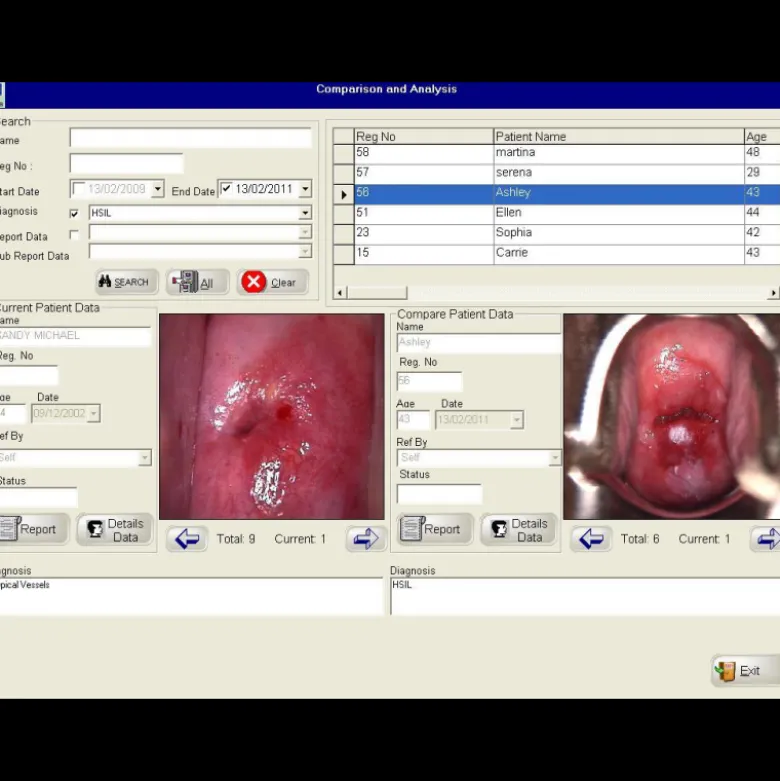Show next image of current patient
The image size is (780, 781).
pyautogui.click(x=366, y=538)
